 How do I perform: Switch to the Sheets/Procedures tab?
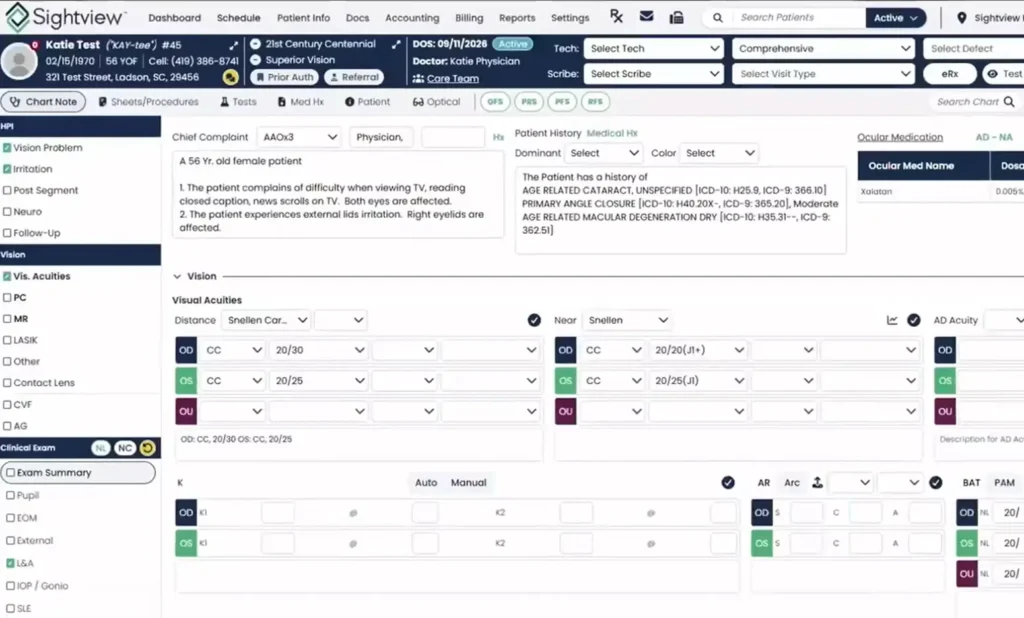pos(148,102)
